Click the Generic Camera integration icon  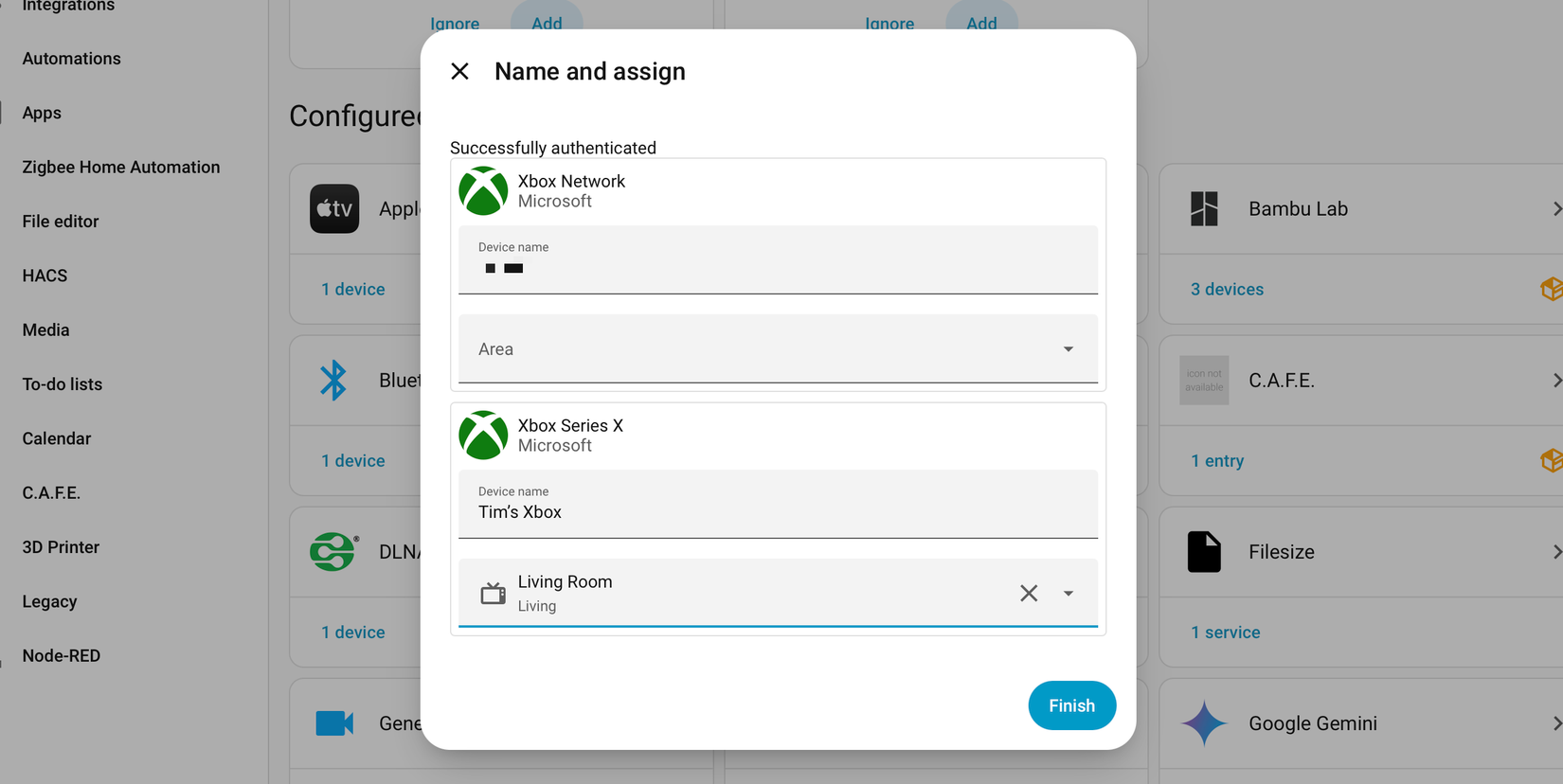[334, 723]
